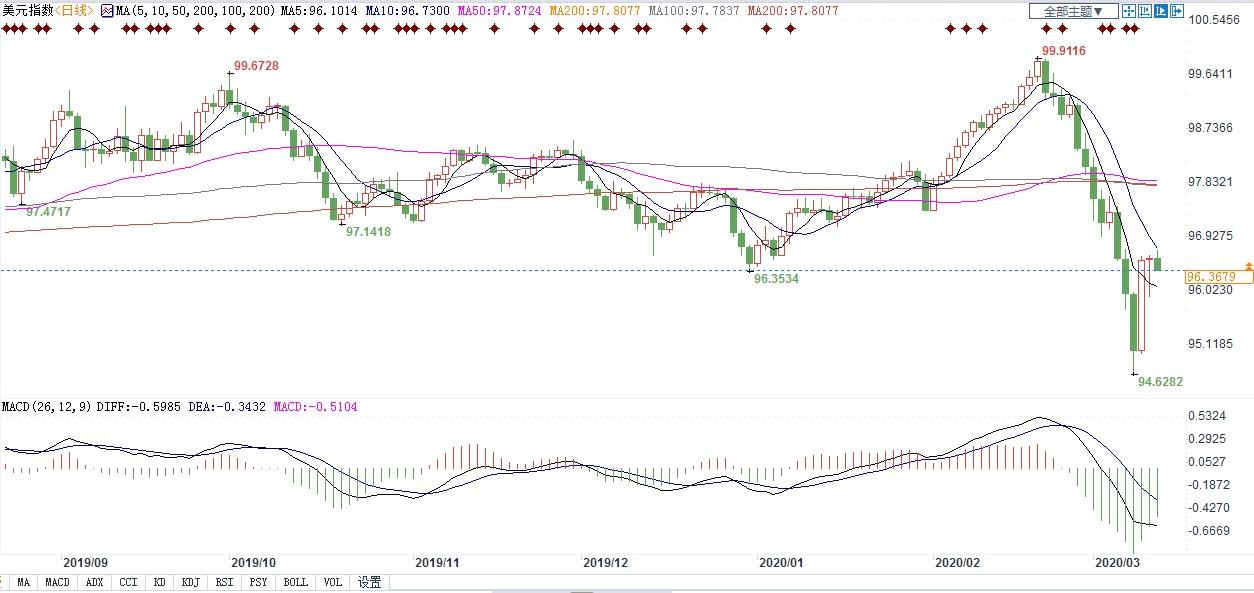Click the MA indicator icon beside 日线
The width and height of the screenshot is (1254, 593).
(109, 11)
